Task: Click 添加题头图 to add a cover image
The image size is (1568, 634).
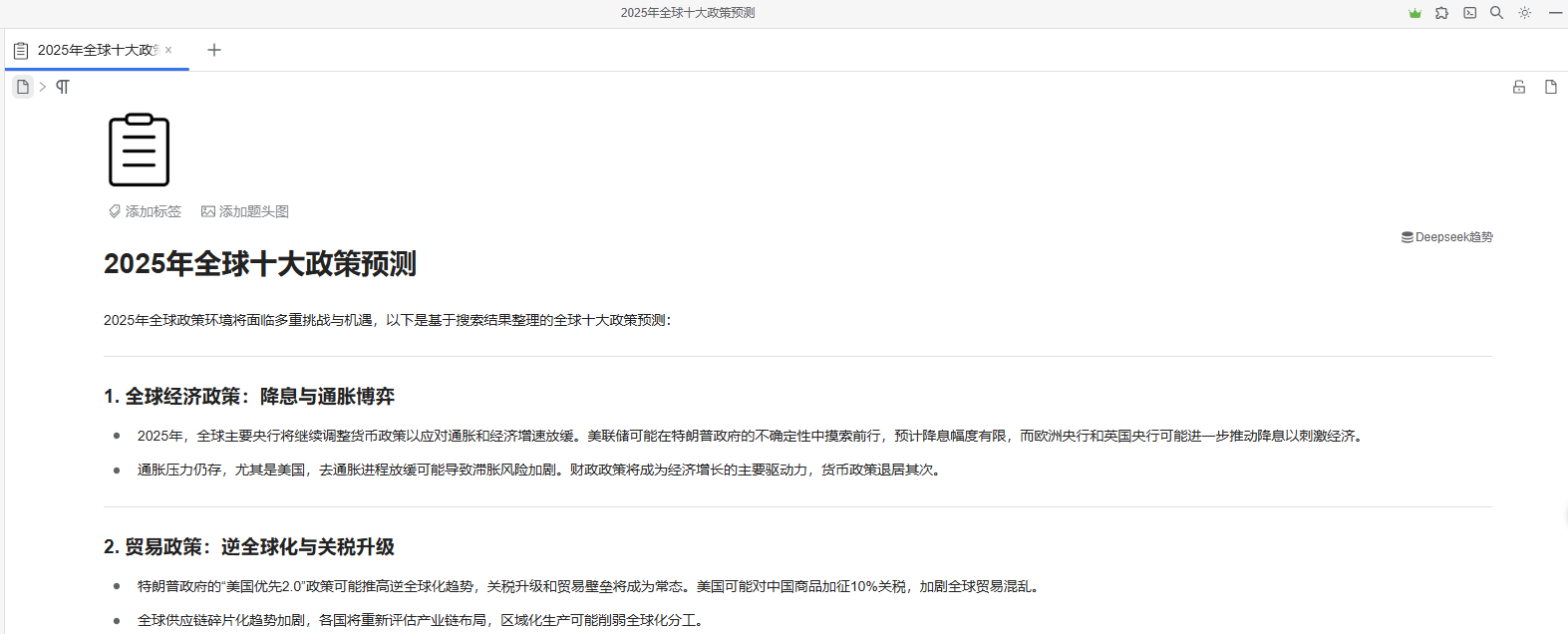Action: click(x=245, y=211)
